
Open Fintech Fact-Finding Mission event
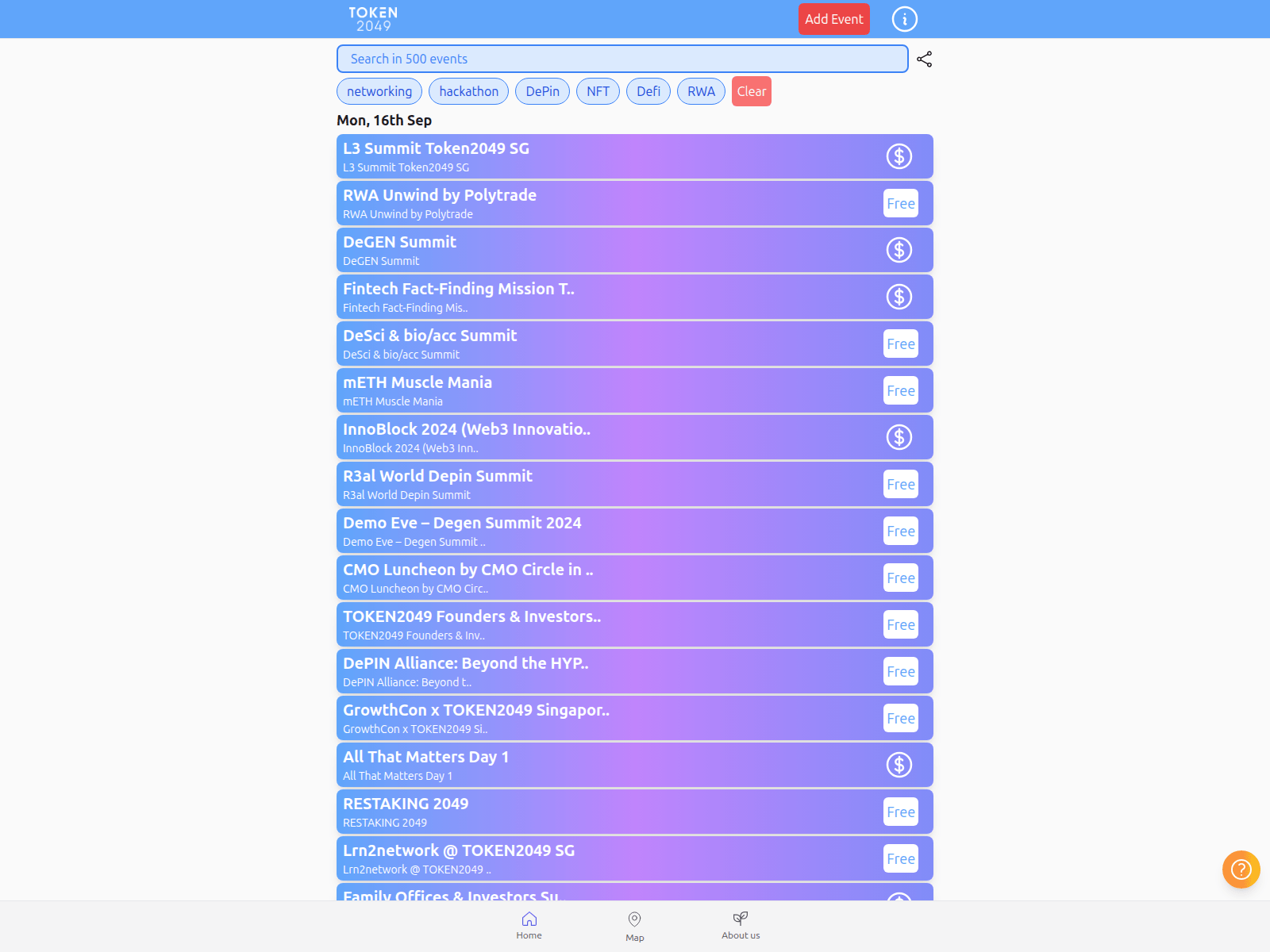pos(635,297)
